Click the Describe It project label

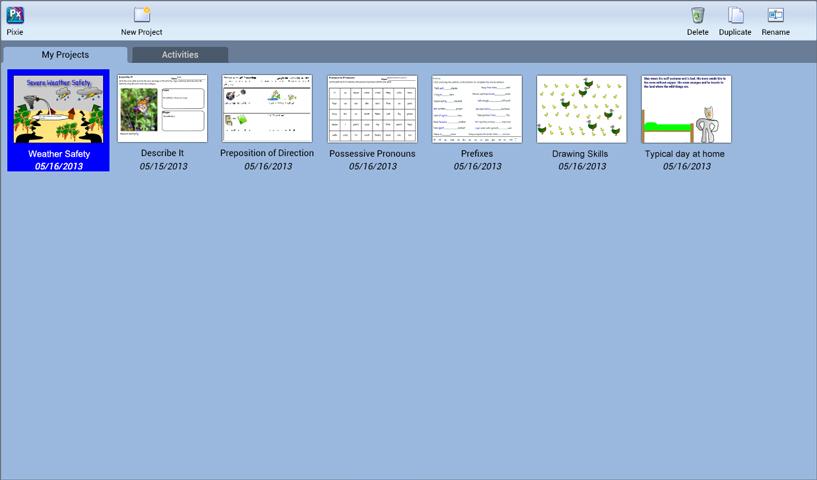tap(163, 153)
